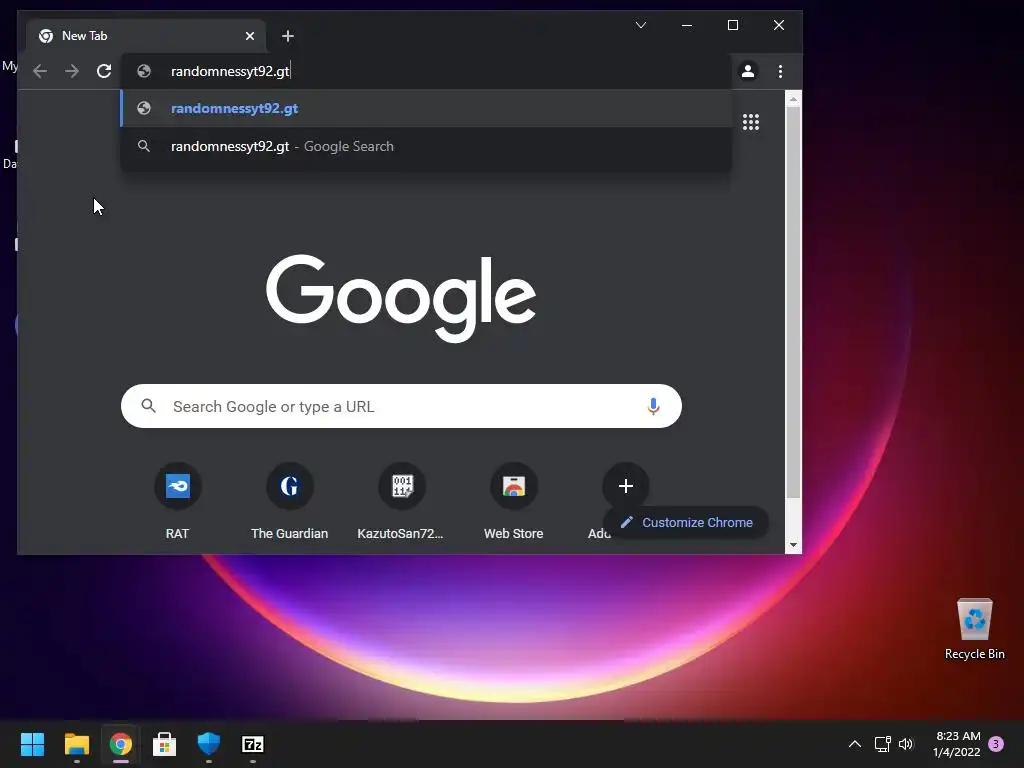Click the volume speaker icon
The image size is (1024, 768).
[906, 744]
